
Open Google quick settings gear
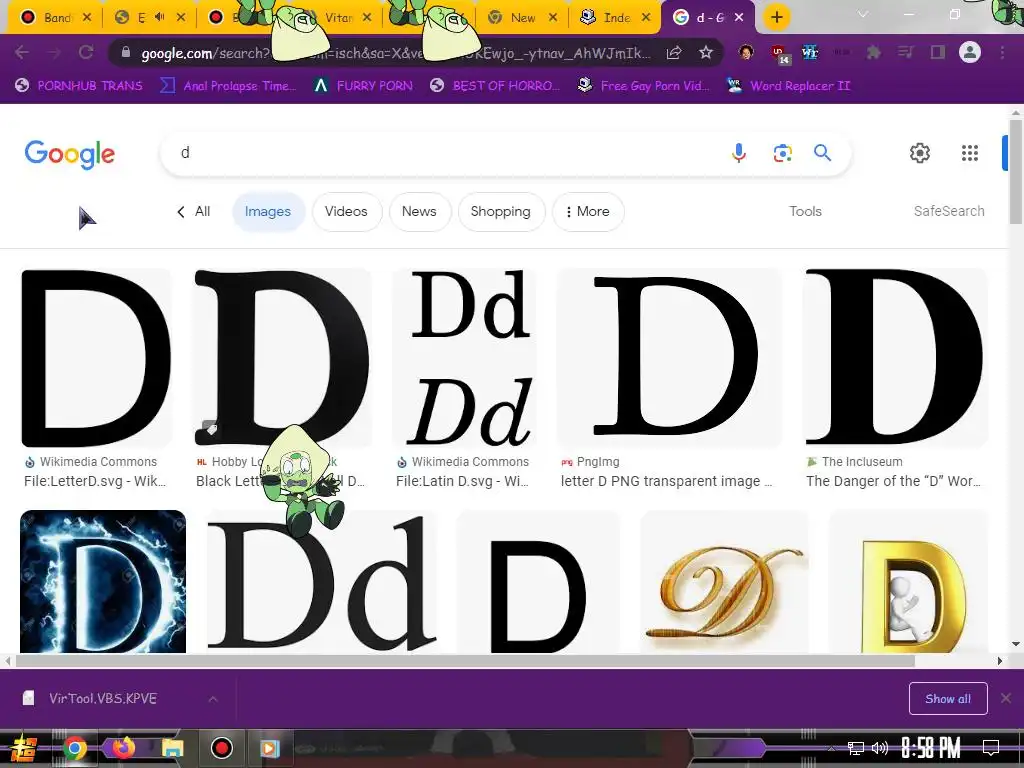[x=920, y=153]
